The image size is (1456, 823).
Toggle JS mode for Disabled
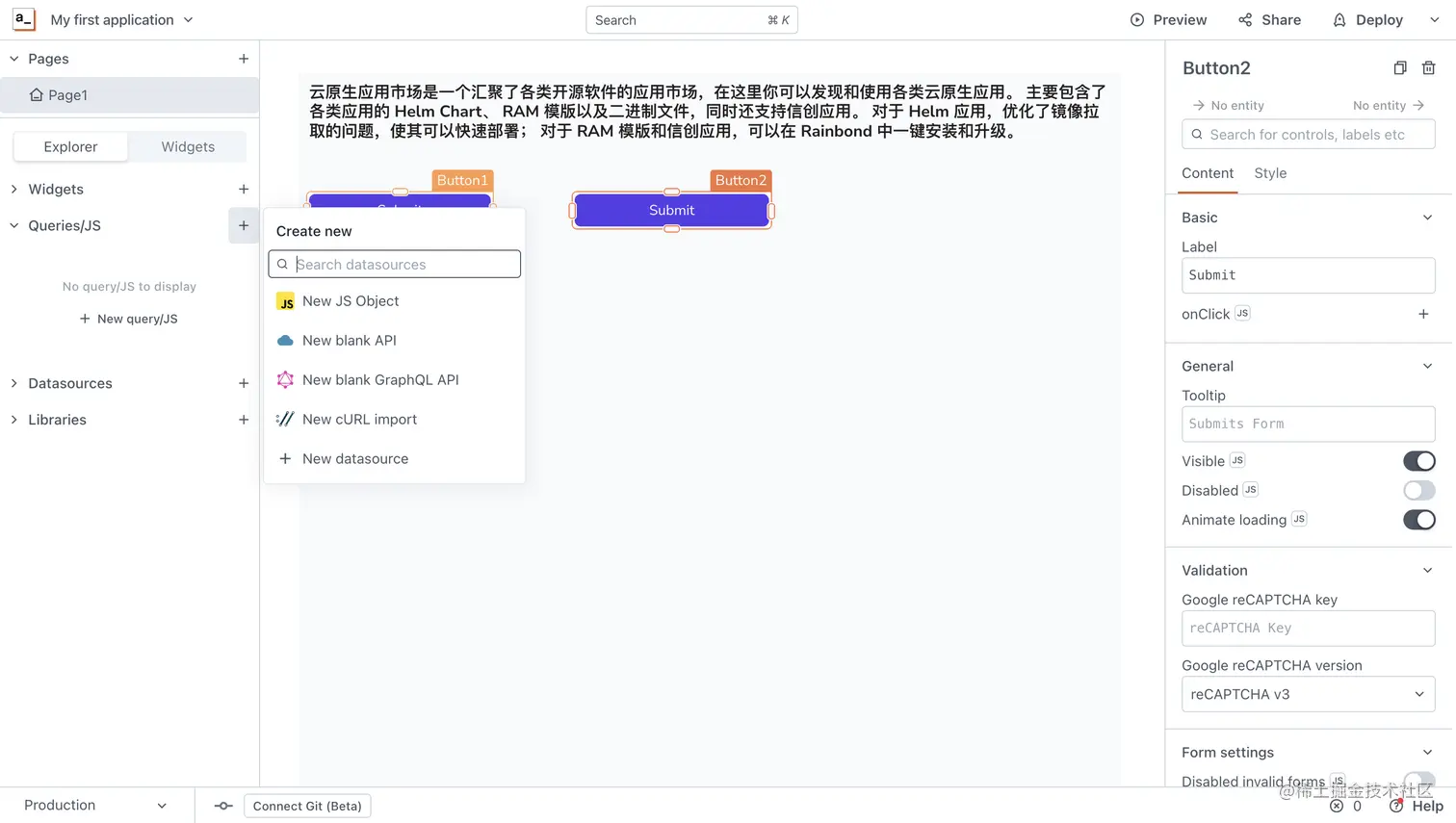1250,490
